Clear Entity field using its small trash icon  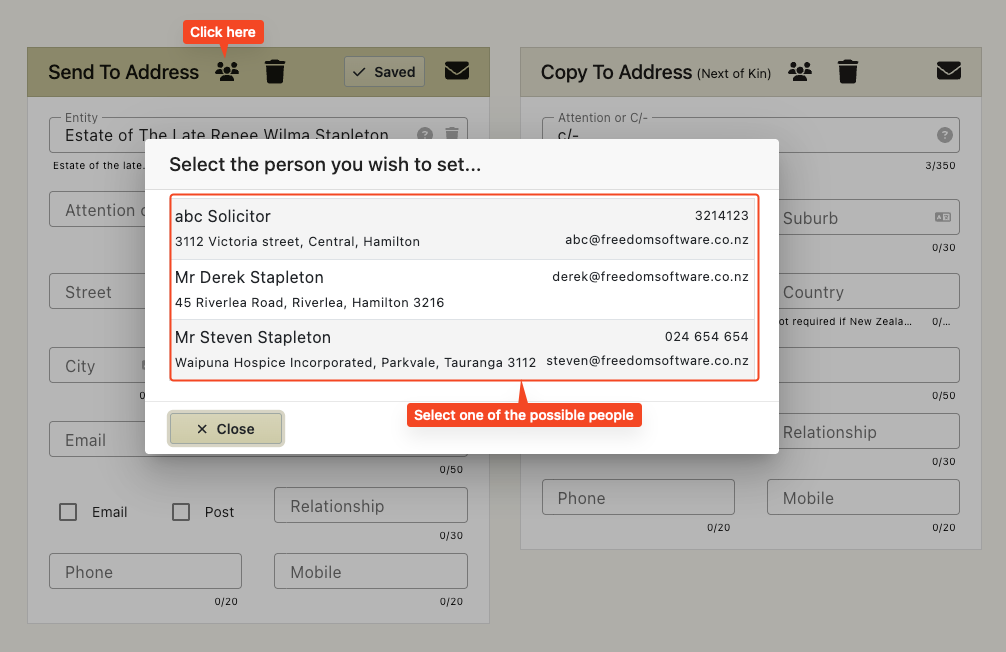click(x=452, y=133)
